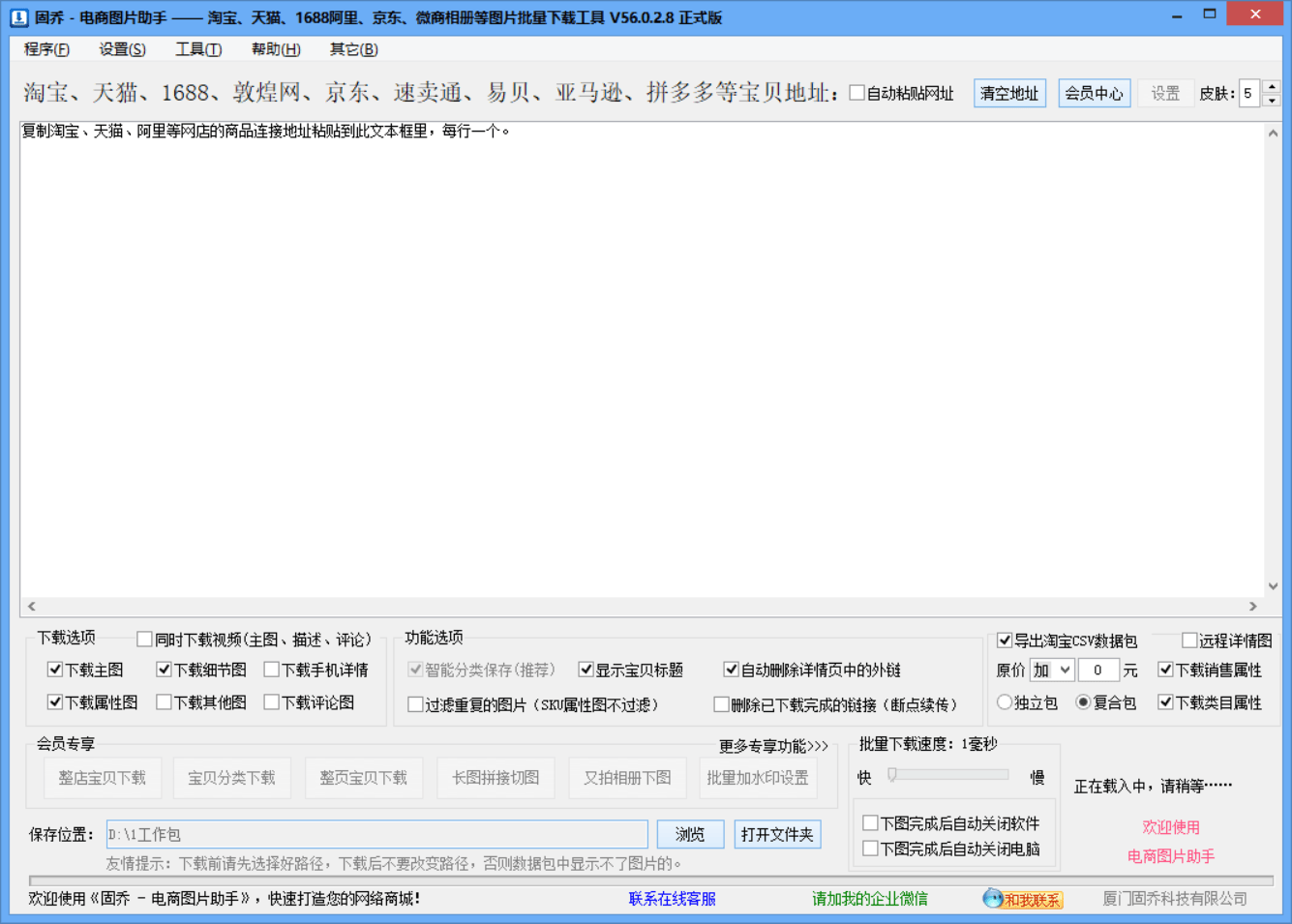Screen dimensions: 1292x924
Task: Open the 原价 price adjustment dropdown
Action: point(1051,669)
